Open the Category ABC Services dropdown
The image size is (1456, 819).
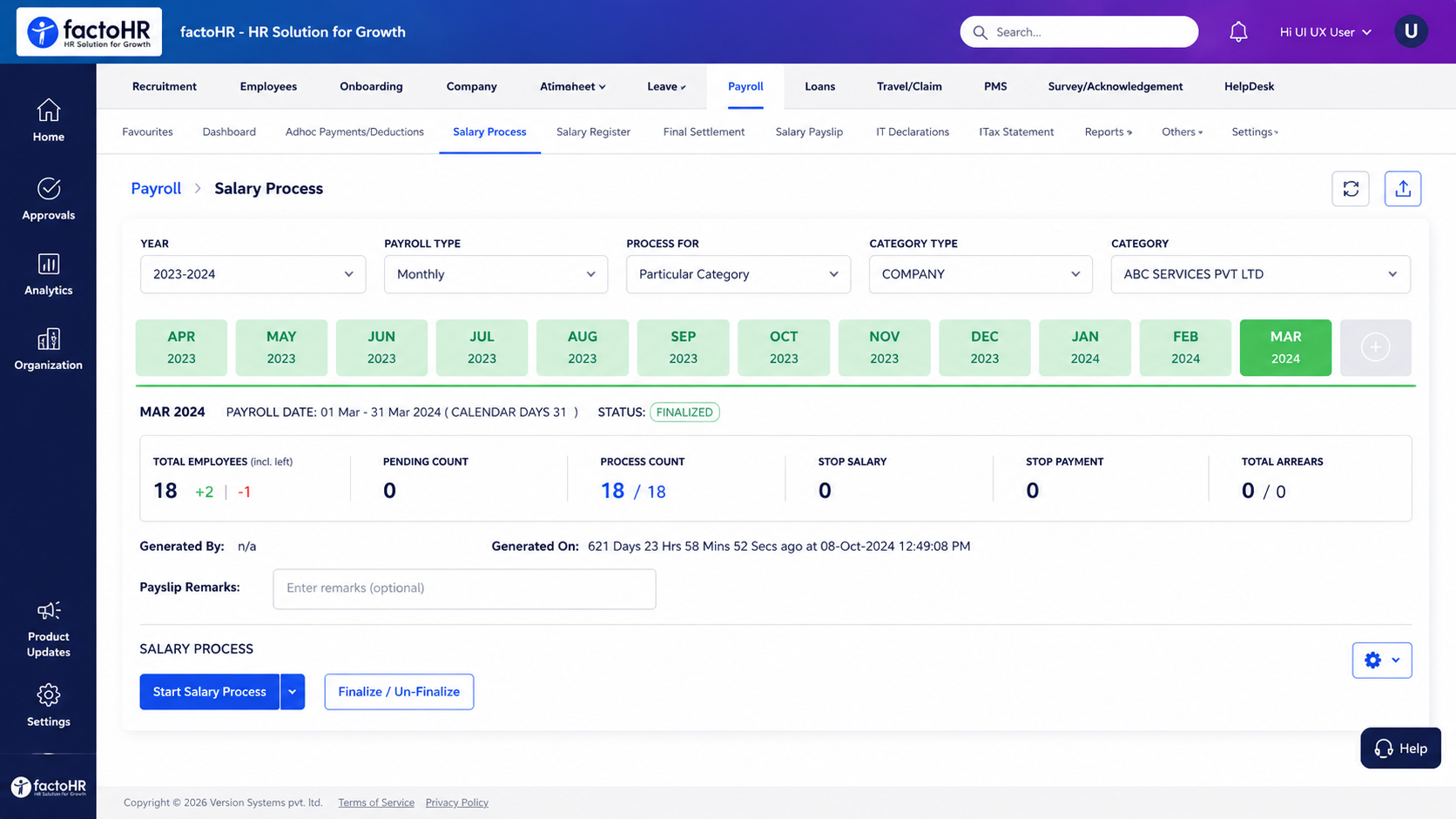(x=1261, y=274)
